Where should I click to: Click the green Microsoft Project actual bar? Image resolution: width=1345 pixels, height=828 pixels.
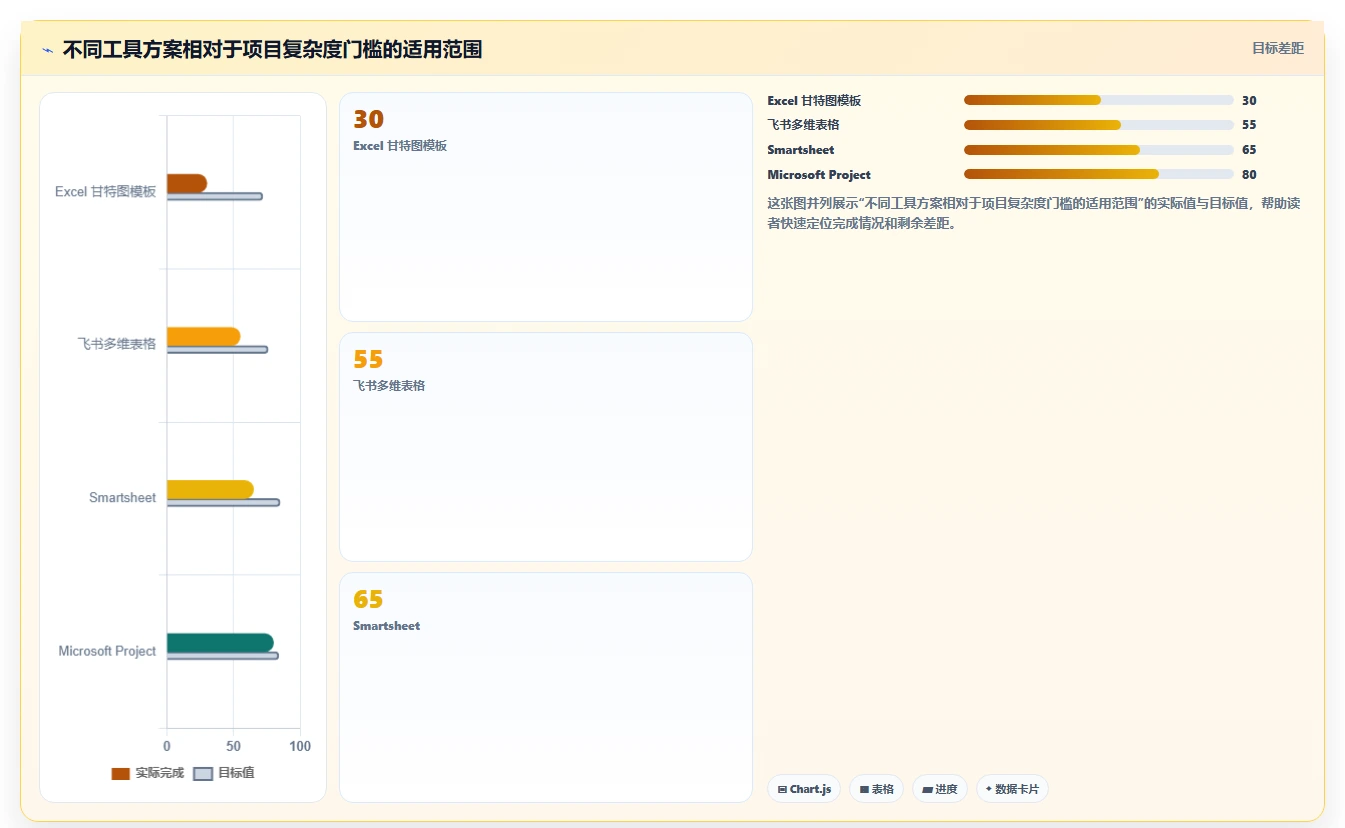[x=220, y=642]
